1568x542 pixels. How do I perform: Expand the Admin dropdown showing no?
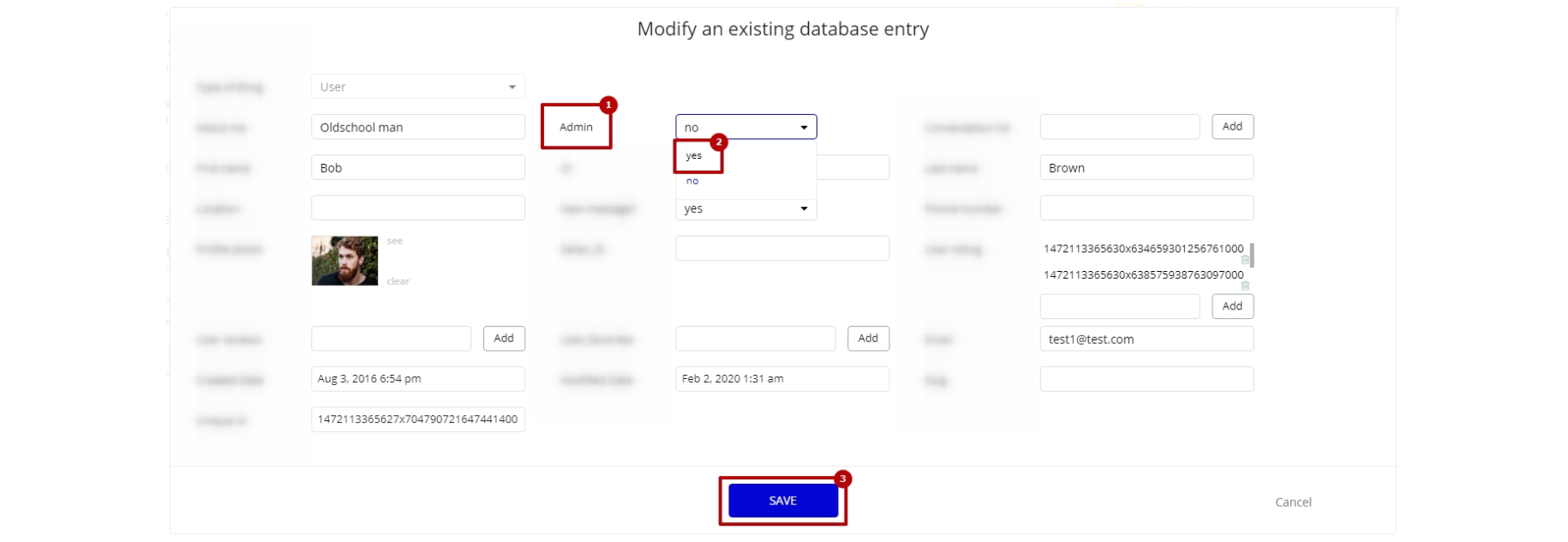point(746,127)
